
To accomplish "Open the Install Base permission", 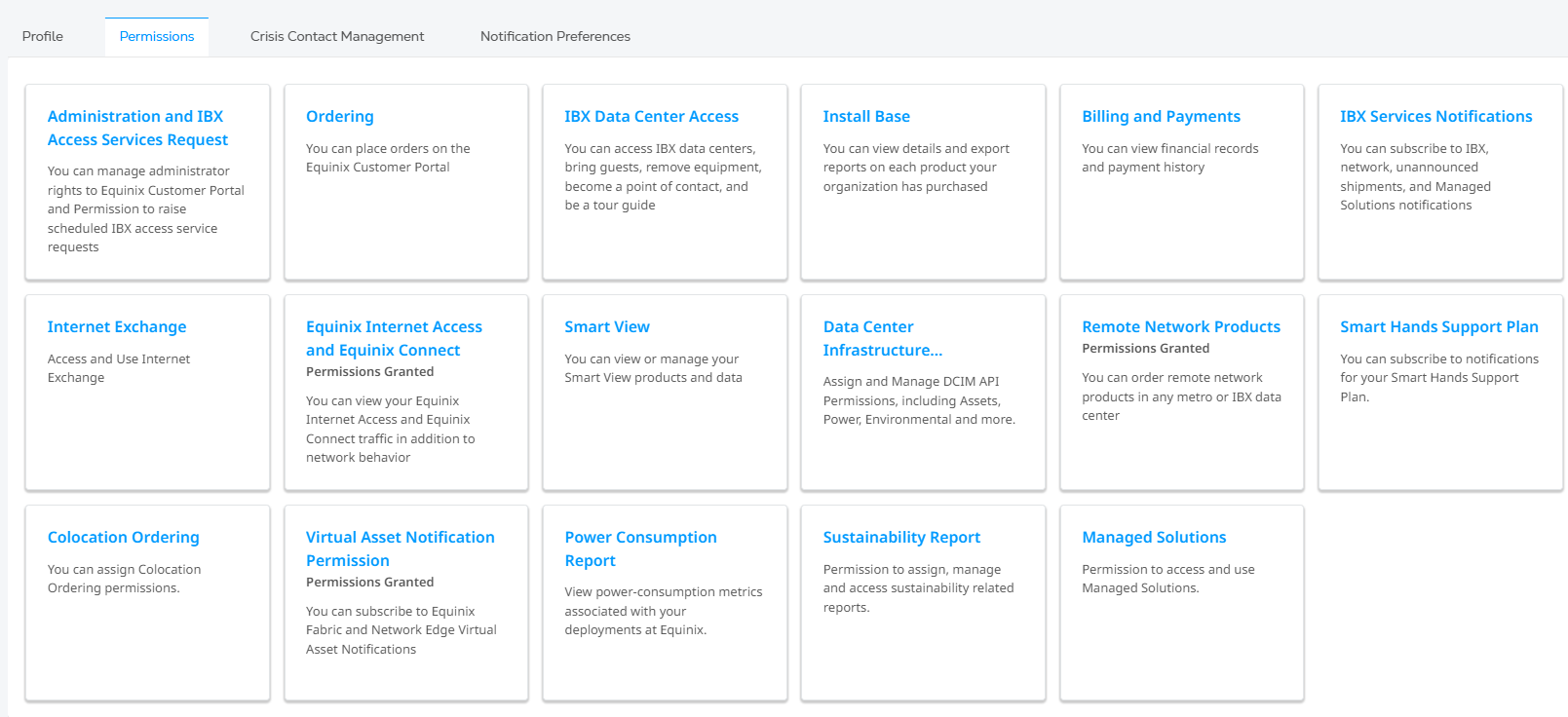I will coord(866,116).
